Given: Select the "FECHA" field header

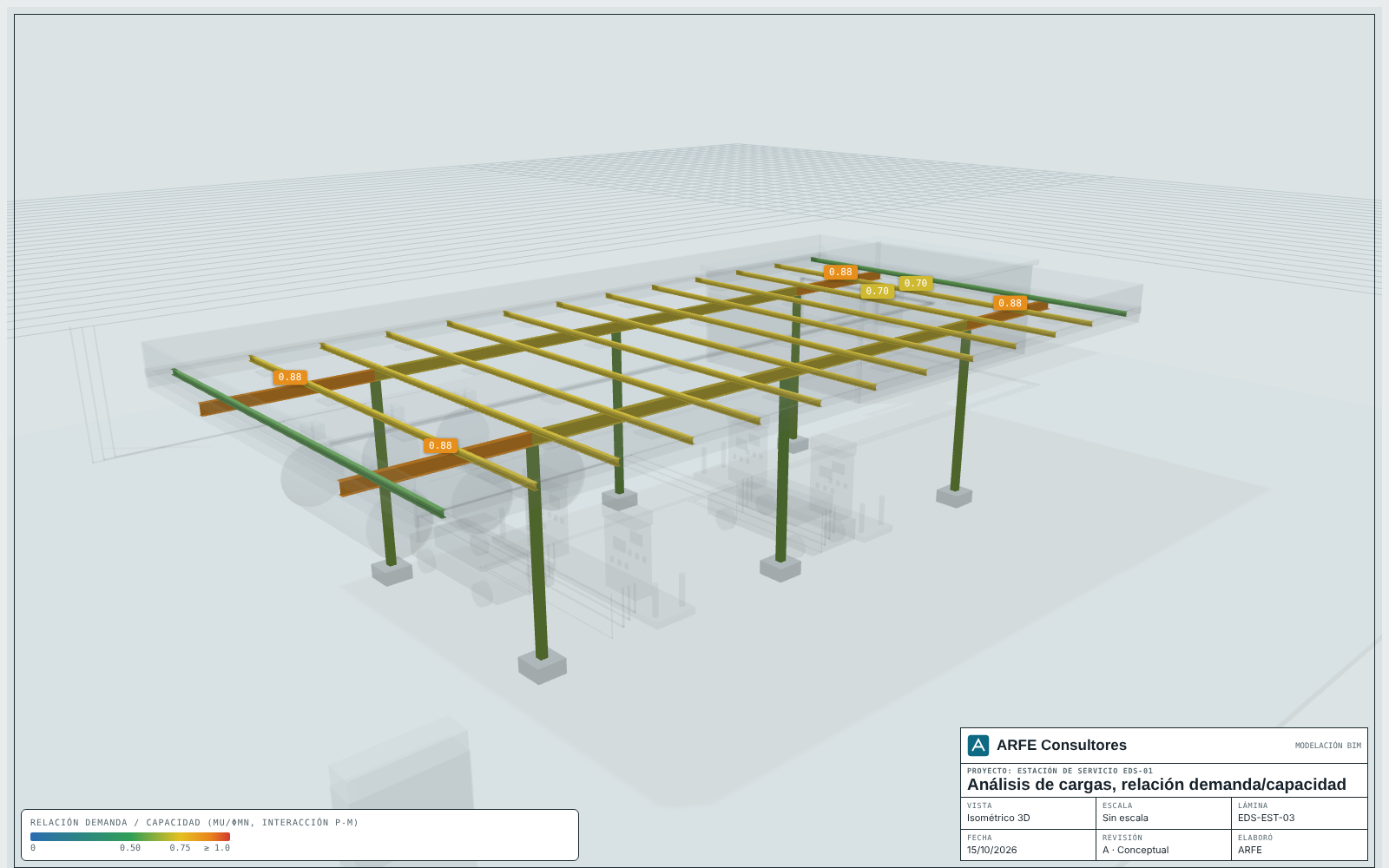Looking at the screenshot, I should pyautogui.click(x=979, y=838).
